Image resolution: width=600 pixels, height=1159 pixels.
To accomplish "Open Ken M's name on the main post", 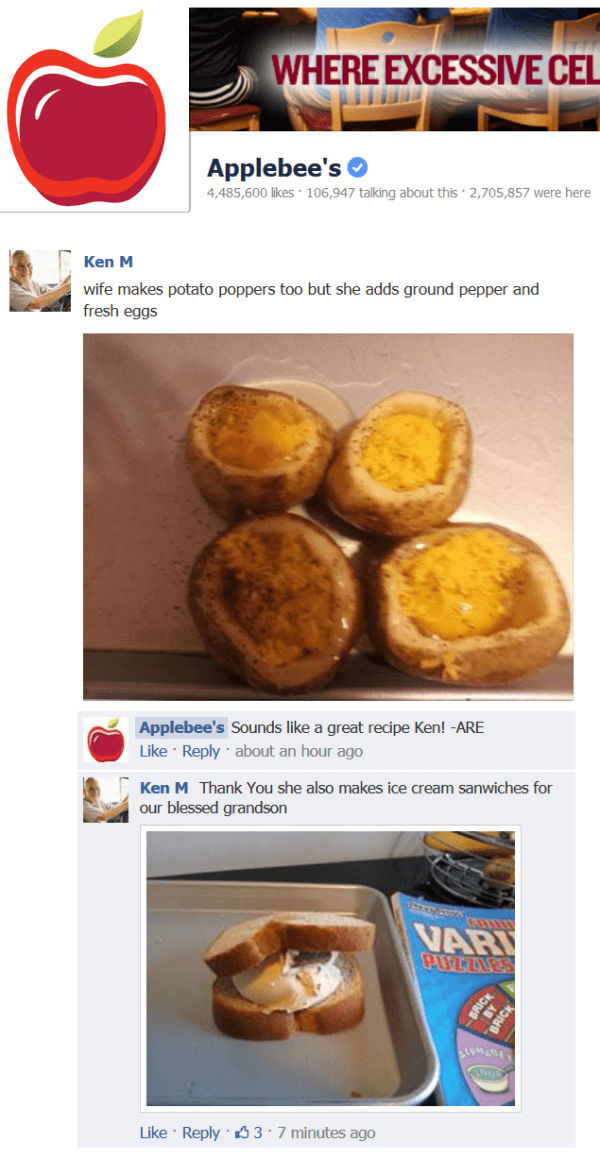I will click(x=109, y=262).
